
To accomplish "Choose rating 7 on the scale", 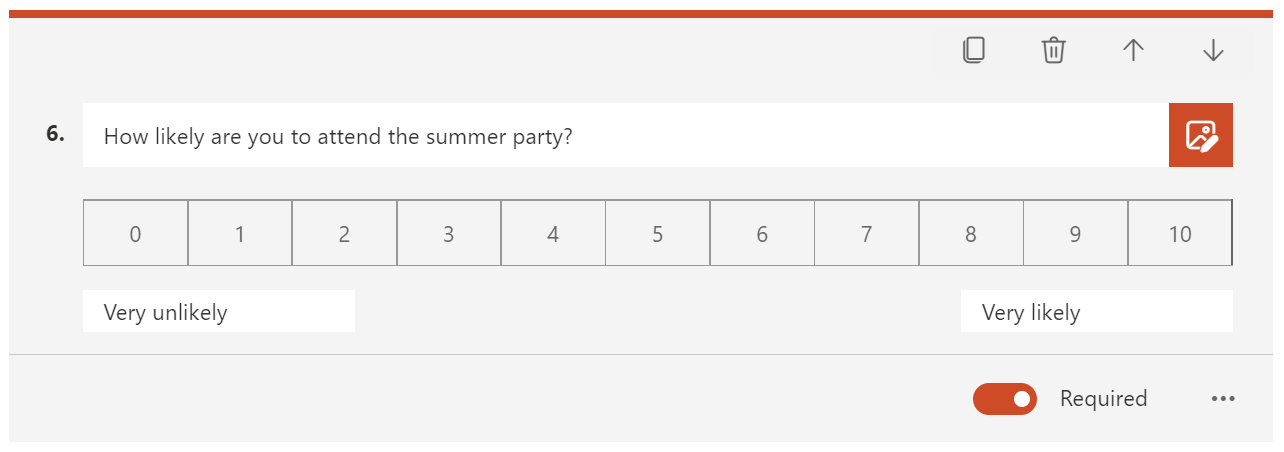I will [x=867, y=233].
